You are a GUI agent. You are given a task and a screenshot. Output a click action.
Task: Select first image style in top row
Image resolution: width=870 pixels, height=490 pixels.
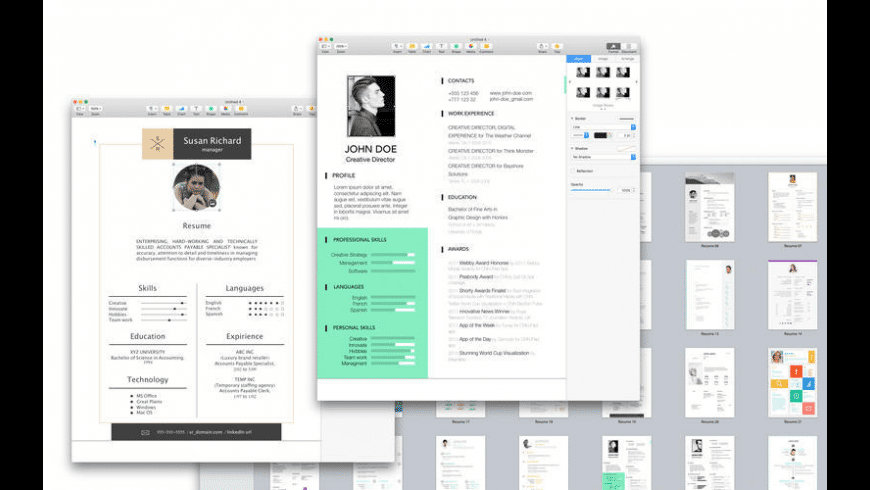(583, 72)
